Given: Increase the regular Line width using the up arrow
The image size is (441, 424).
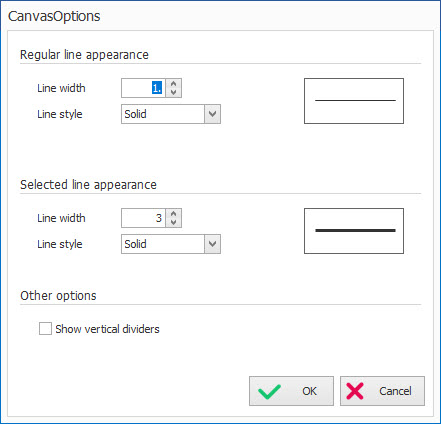Looking at the screenshot, I should coord(173,84).
